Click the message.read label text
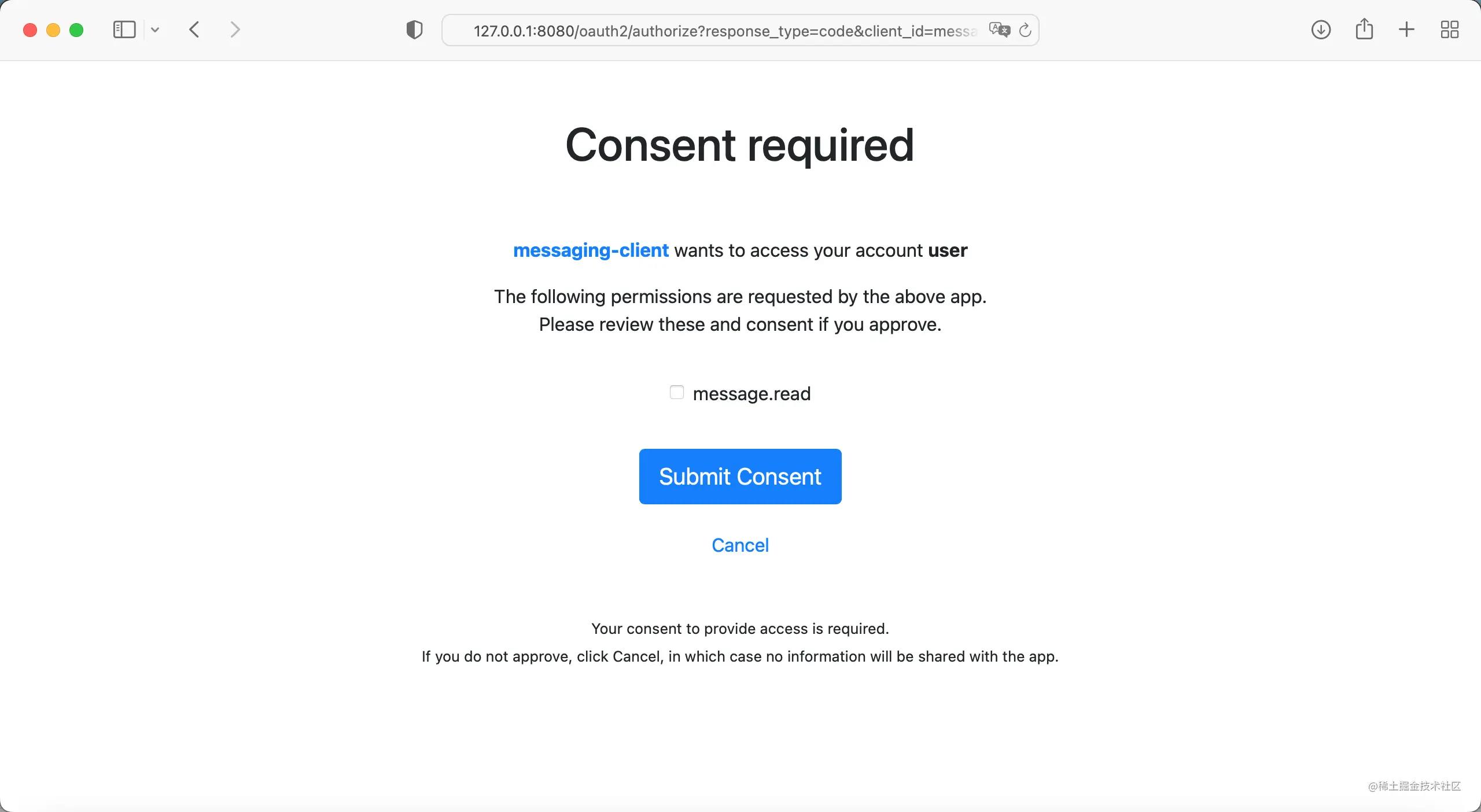 [751, 394]
